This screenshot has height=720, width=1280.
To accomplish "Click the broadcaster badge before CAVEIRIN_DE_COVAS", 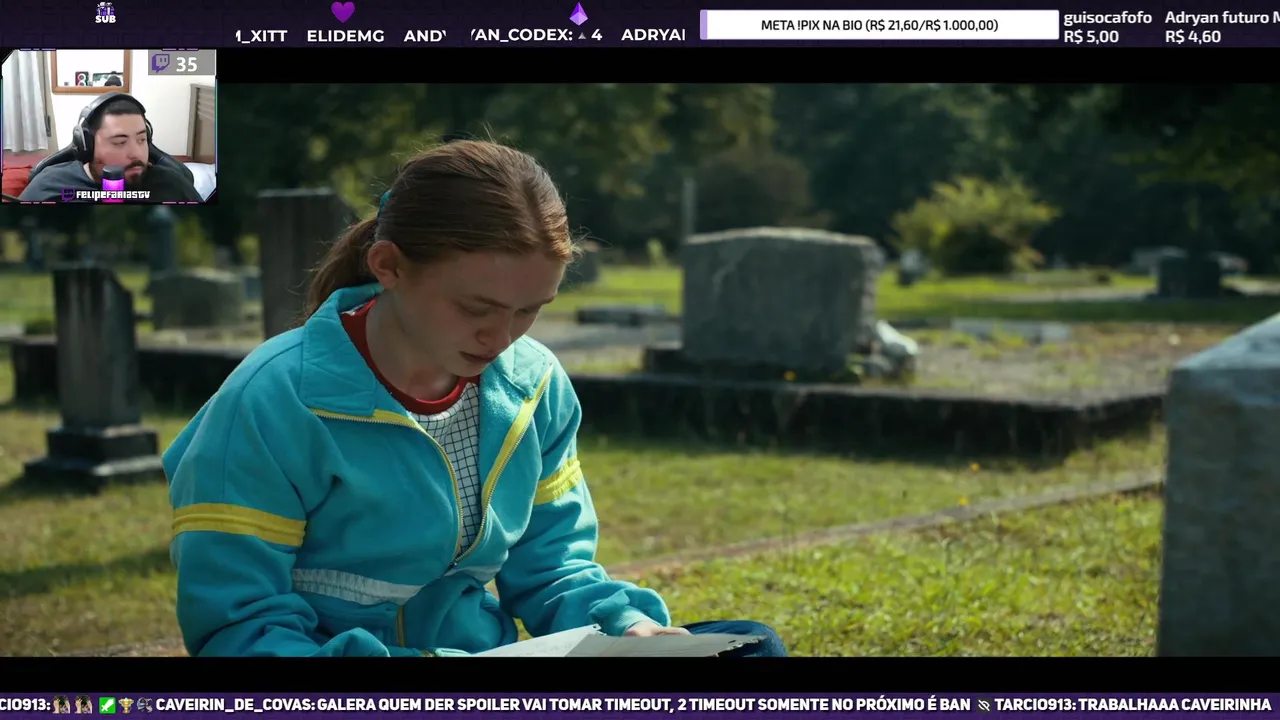I will [145, 705].
